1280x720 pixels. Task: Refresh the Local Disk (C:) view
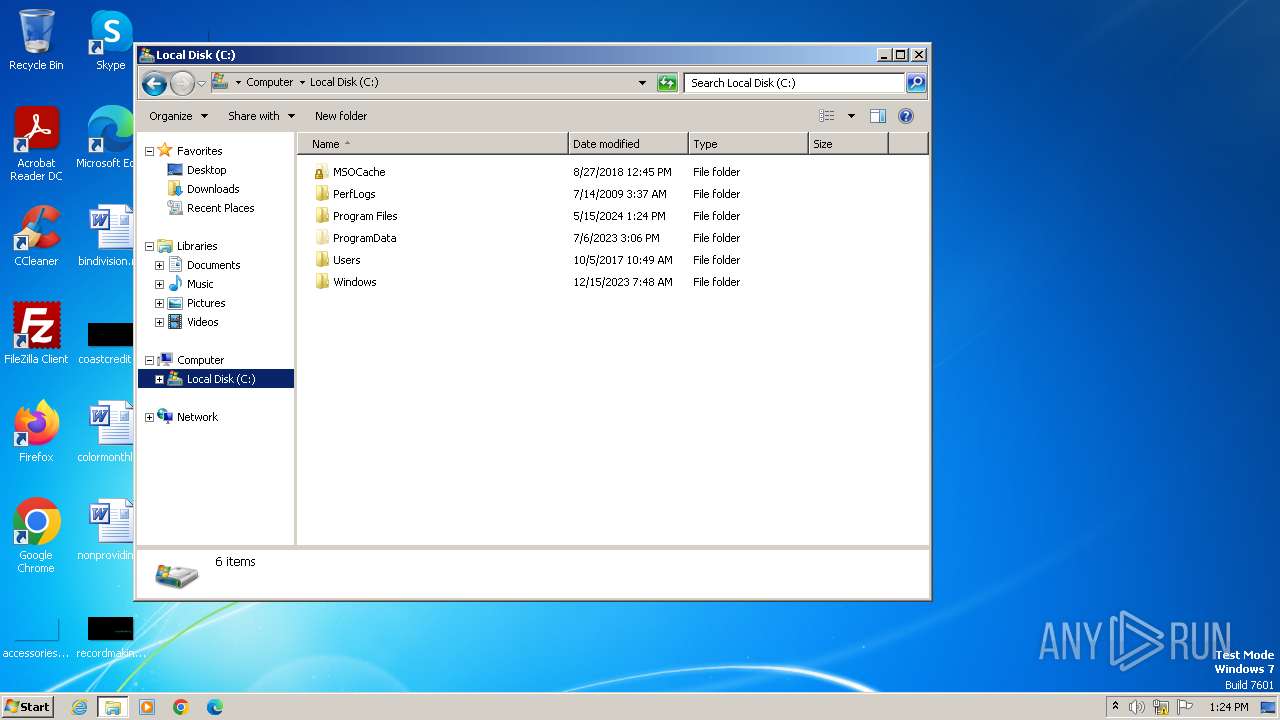point(667,83)
